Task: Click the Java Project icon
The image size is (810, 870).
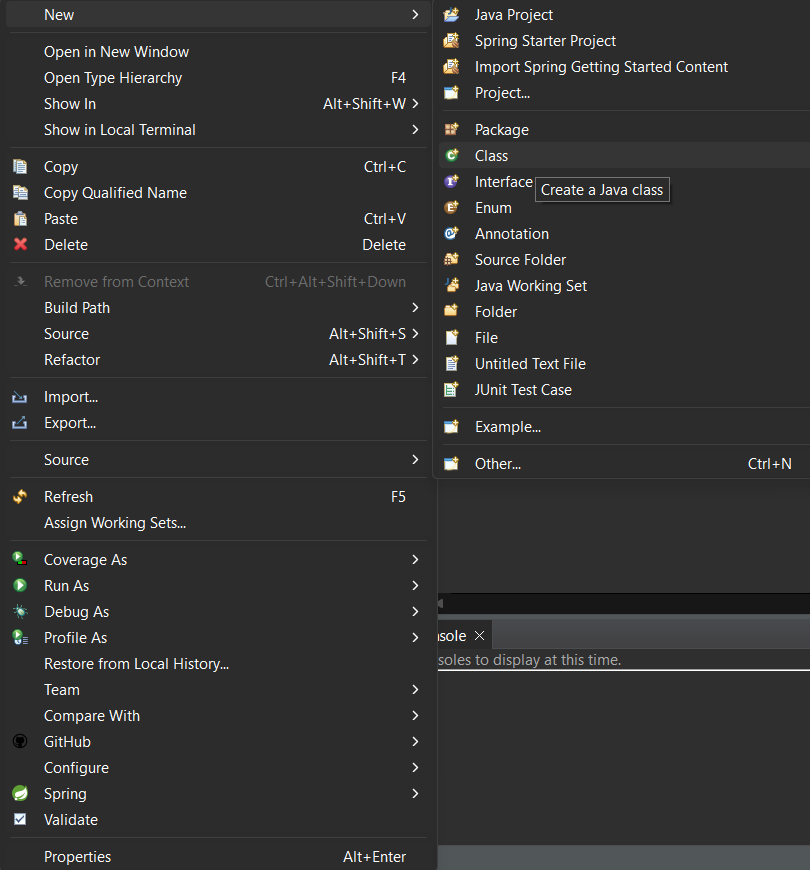Action: pyautogui.click(x=451, y=14)
